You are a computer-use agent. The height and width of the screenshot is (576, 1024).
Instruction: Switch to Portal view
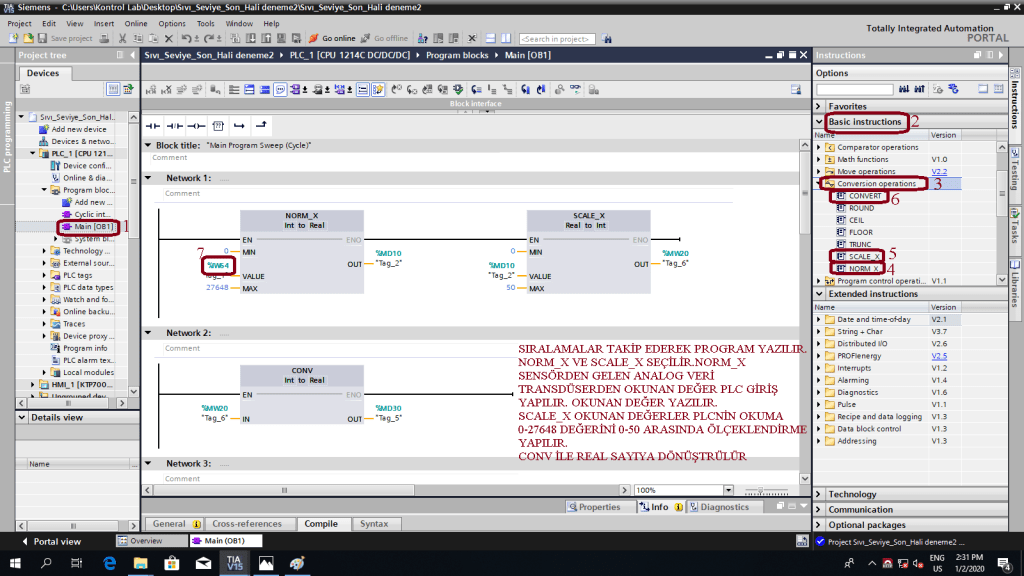pyautogui.click(x=50, y=541)
